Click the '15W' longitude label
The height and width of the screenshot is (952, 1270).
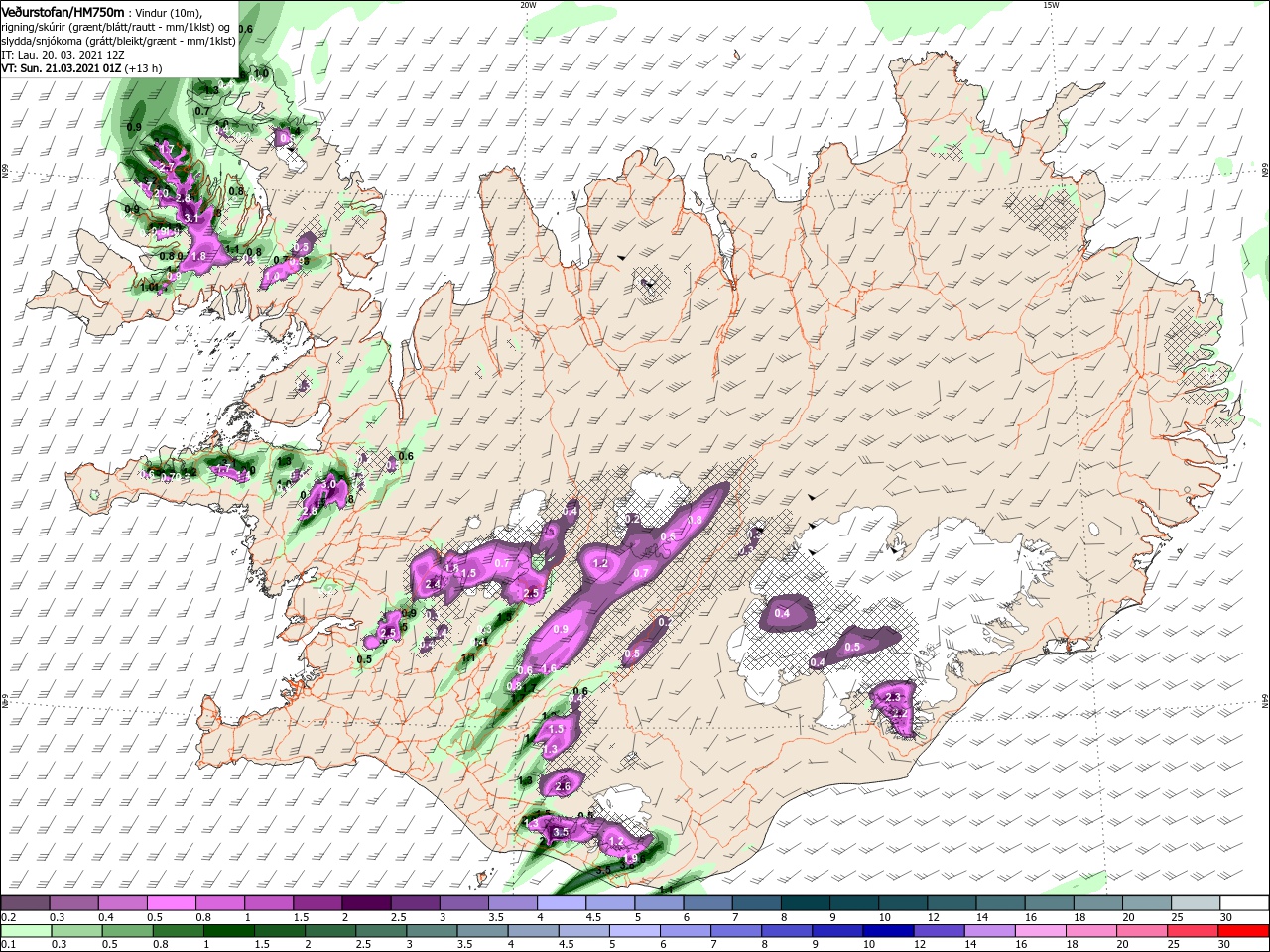(x=1051, y=4)
